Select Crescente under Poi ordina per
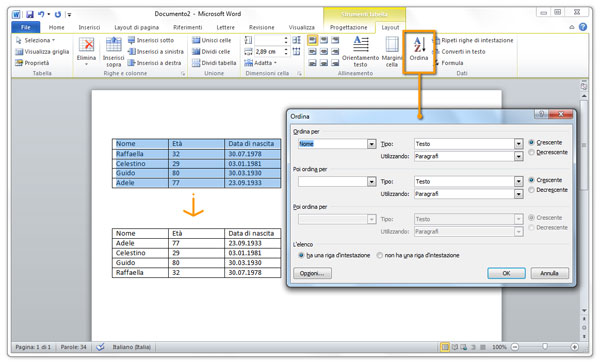 [x=531, y=180]
